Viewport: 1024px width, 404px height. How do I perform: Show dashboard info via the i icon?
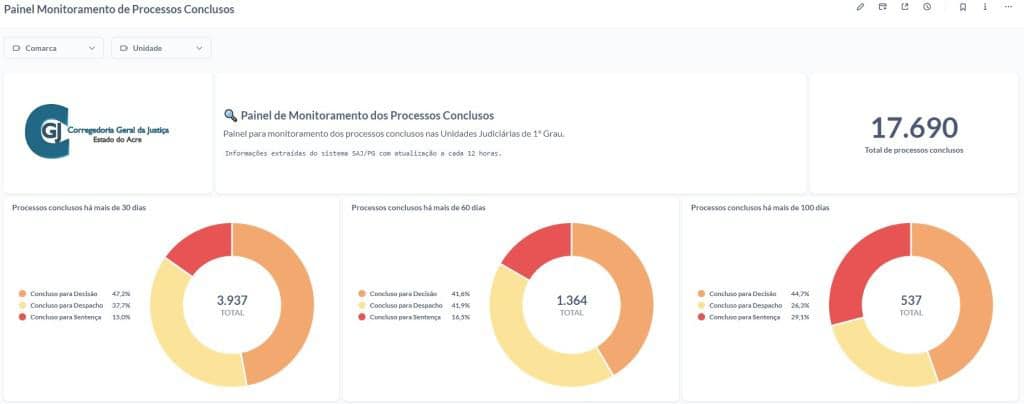click(x=985, y=7)
